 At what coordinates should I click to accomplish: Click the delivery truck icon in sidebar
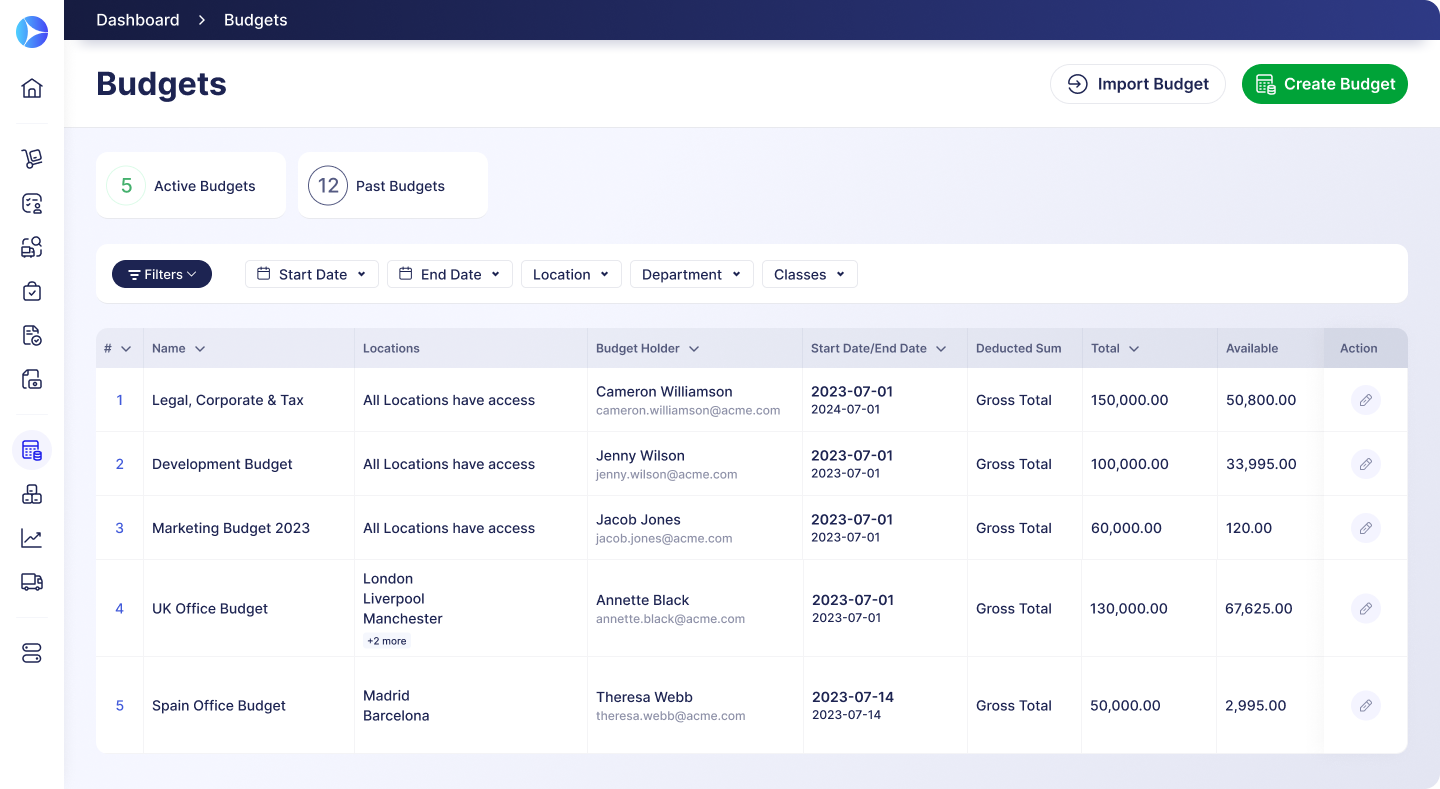32,582
